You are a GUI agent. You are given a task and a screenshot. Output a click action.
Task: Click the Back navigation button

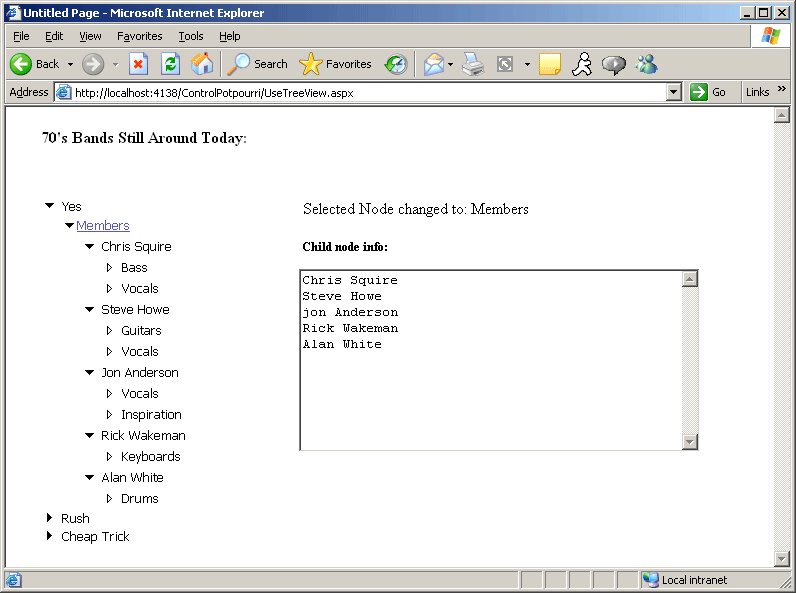[x=35, y=64]
